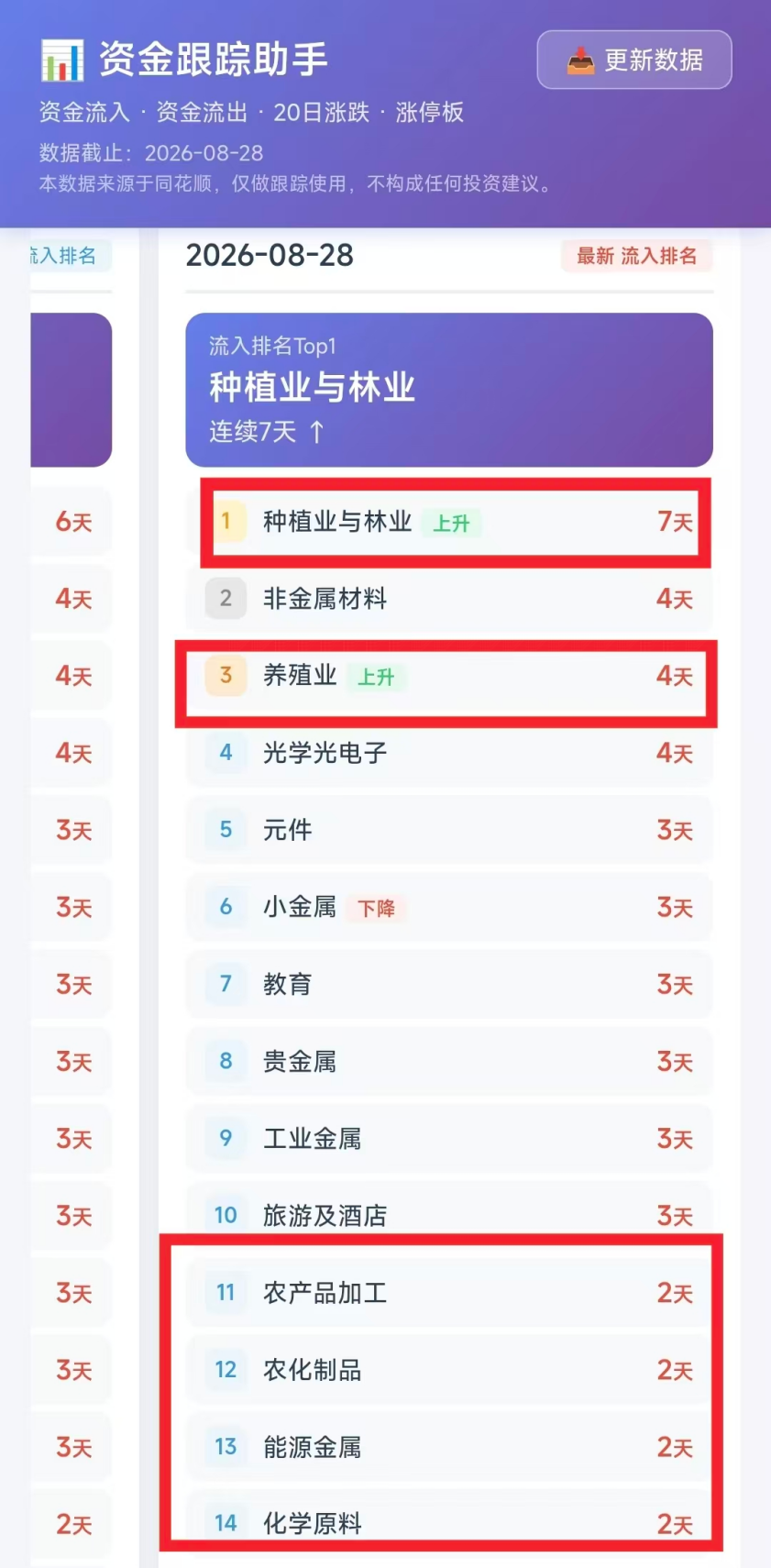
Task: Open the 非金属材料 row
Action: pyautogui.click(x=449, y=599)
